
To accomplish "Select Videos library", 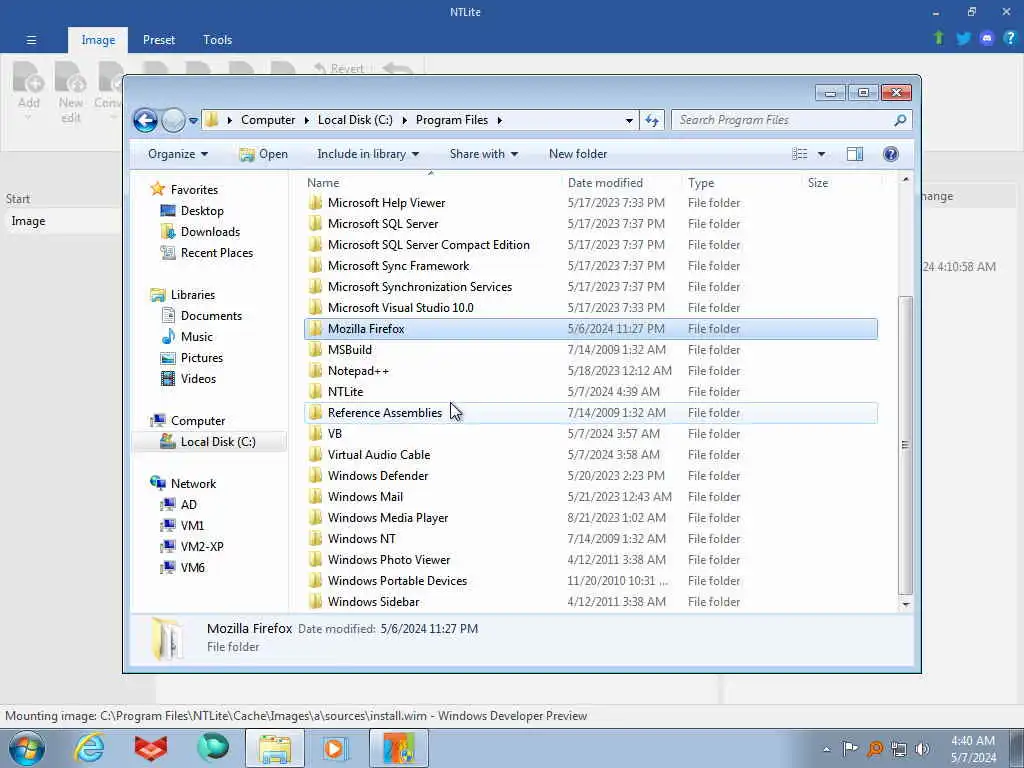I will pyautogui.click(x=198, y=379).
